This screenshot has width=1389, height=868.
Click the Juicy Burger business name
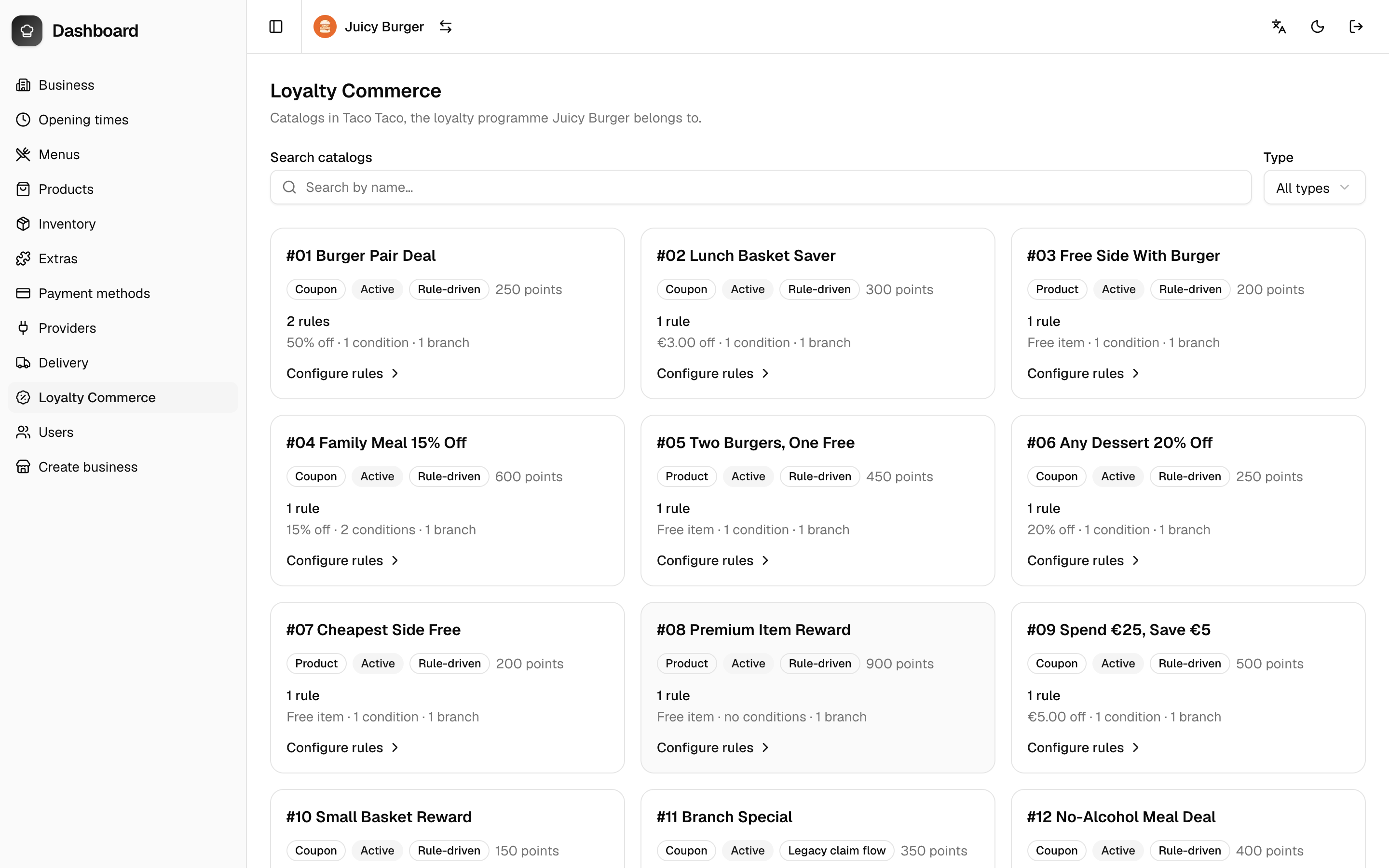click(384, 27)
